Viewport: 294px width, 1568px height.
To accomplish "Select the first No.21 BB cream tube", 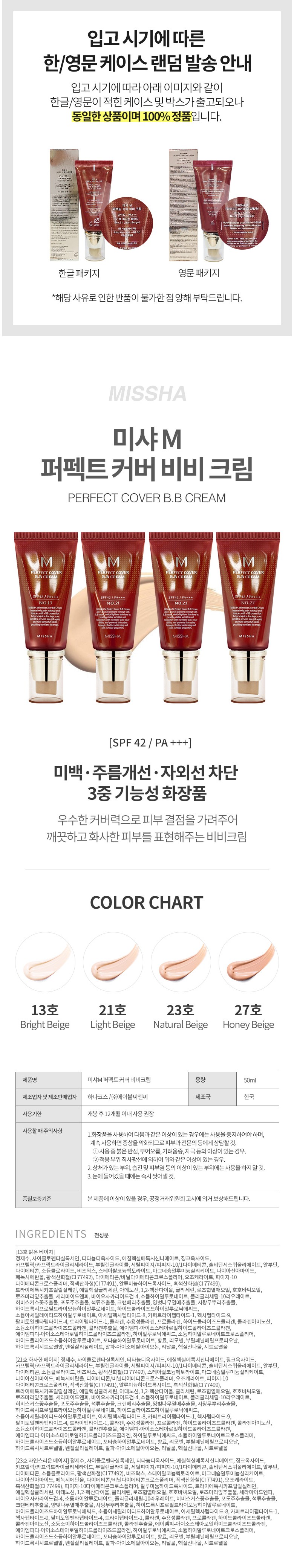I will pos(113,615).
